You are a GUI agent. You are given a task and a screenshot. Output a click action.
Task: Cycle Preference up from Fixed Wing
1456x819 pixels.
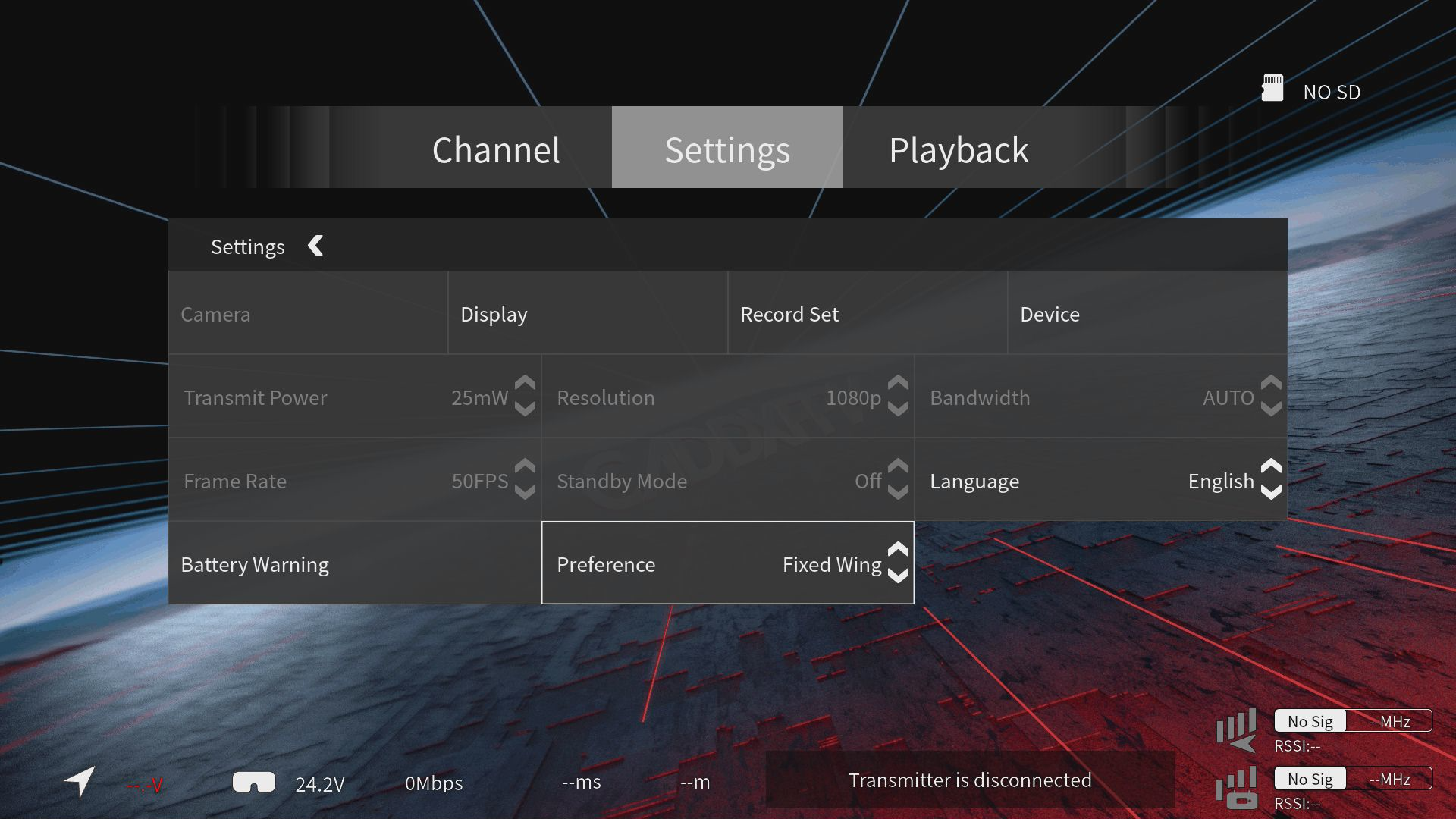(898, 550)
